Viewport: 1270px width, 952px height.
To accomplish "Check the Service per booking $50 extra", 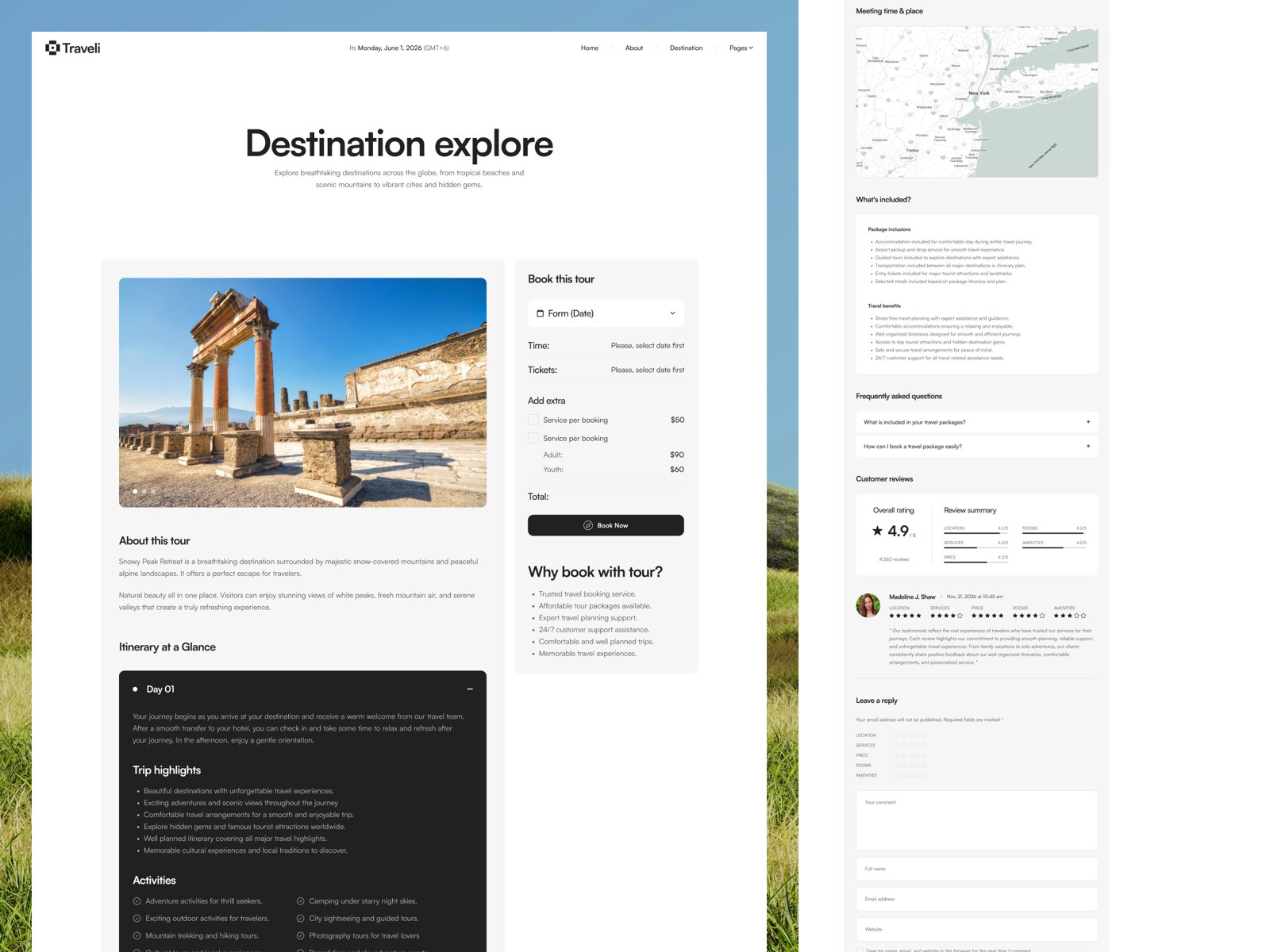I will click(533, 420).
